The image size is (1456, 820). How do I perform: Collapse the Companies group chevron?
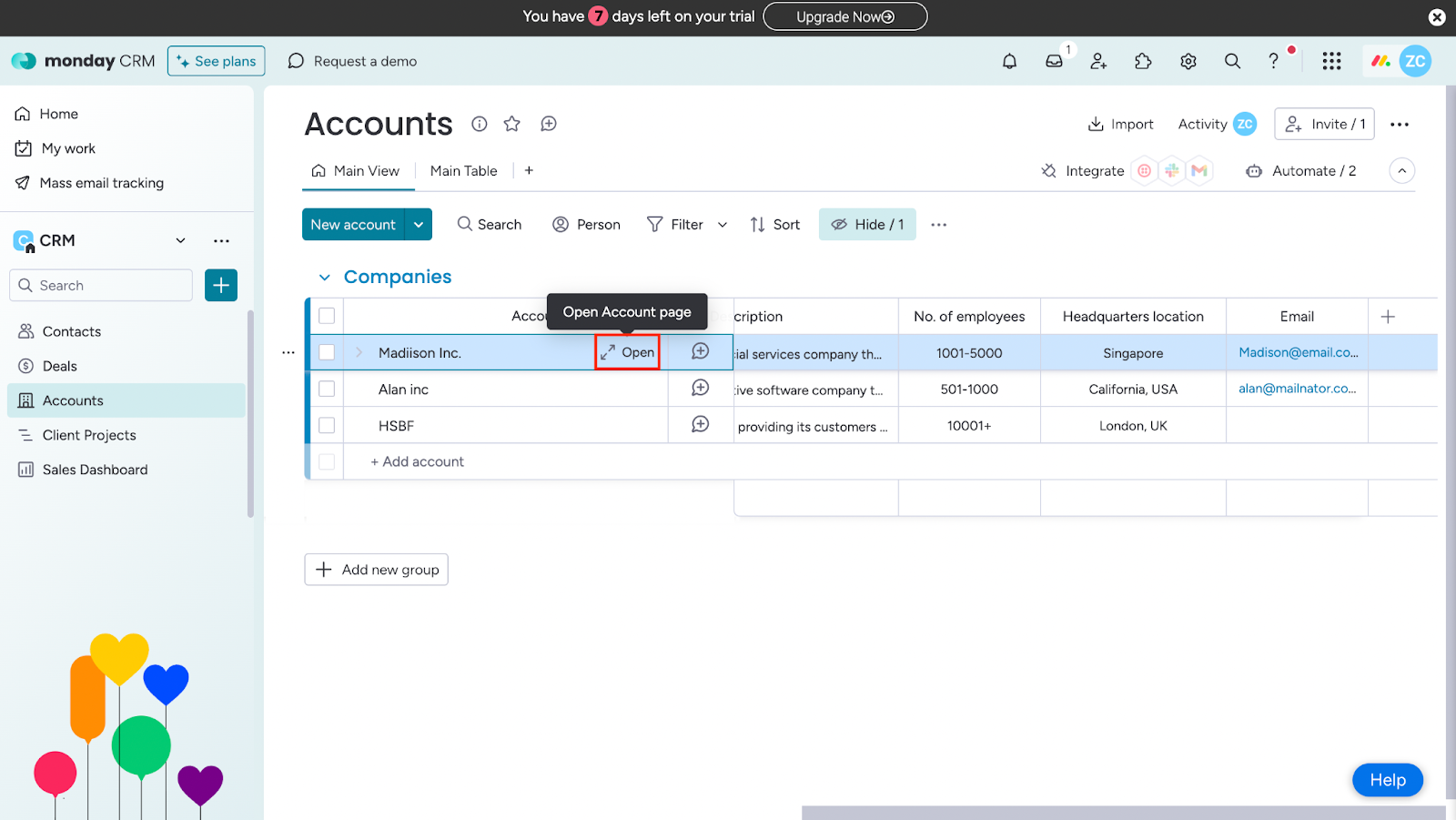click(324, 278)
